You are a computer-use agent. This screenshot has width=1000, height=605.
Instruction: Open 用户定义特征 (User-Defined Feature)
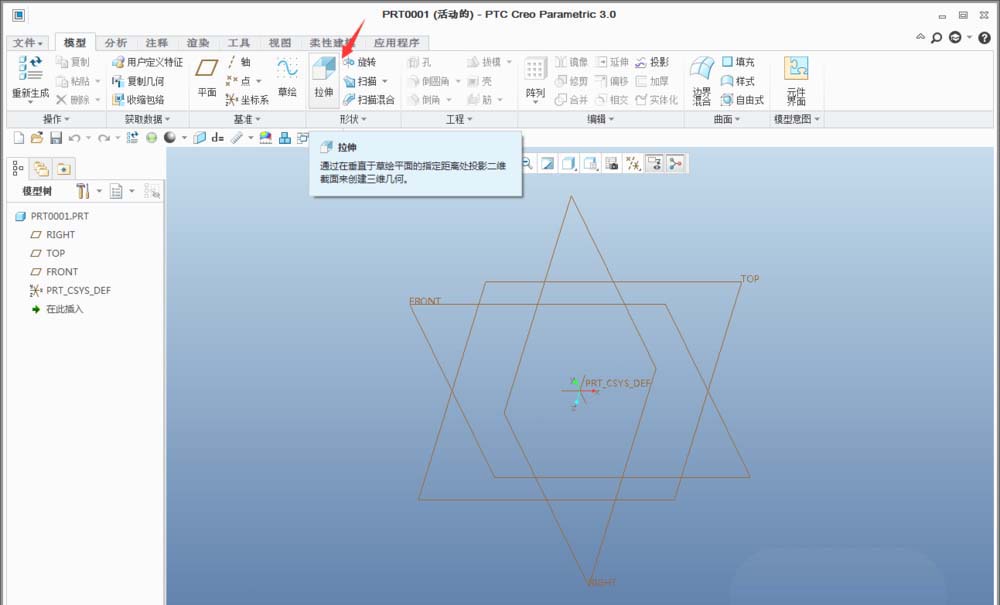coord(147,62)
